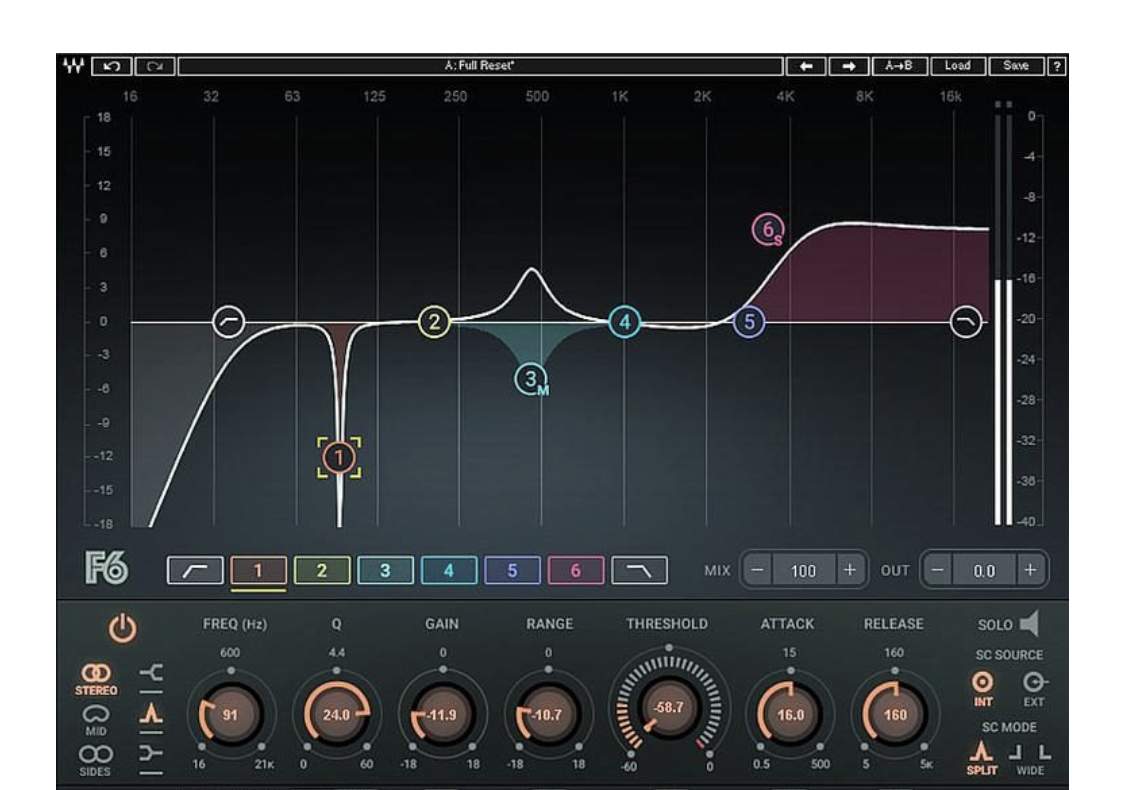This screenshot has width=1125, height=790.
Task: Increase the OUT value with plus
Action: pyautogui.click(x=1030, y=570)
